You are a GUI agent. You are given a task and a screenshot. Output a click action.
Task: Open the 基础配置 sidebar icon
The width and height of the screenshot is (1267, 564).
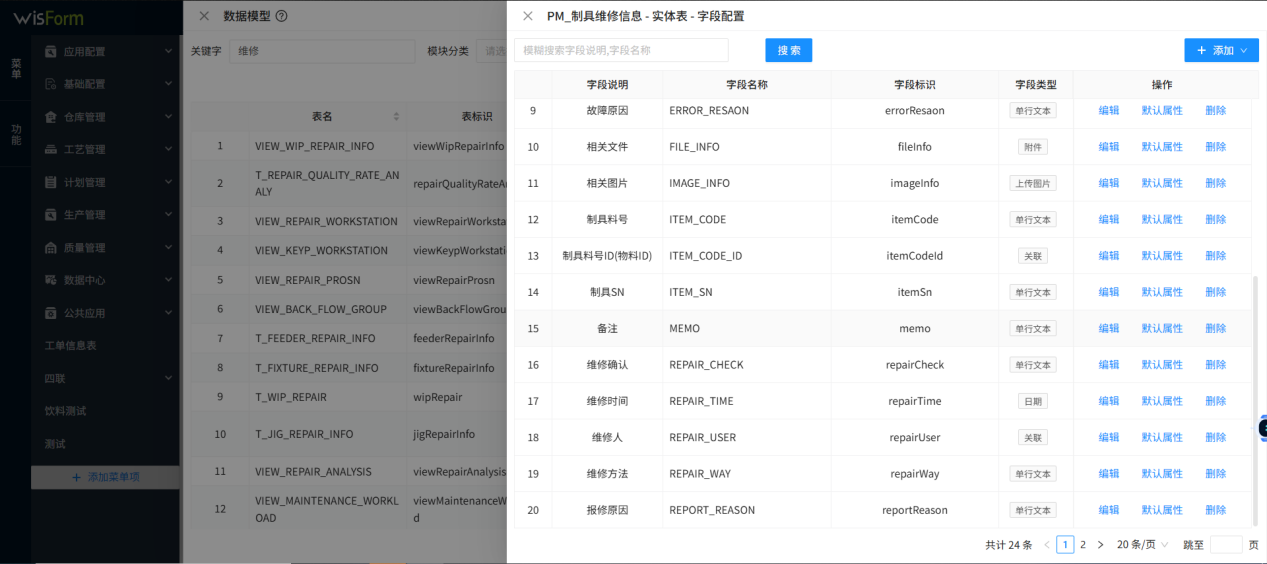pyautogui.click(x=51, y=84)
